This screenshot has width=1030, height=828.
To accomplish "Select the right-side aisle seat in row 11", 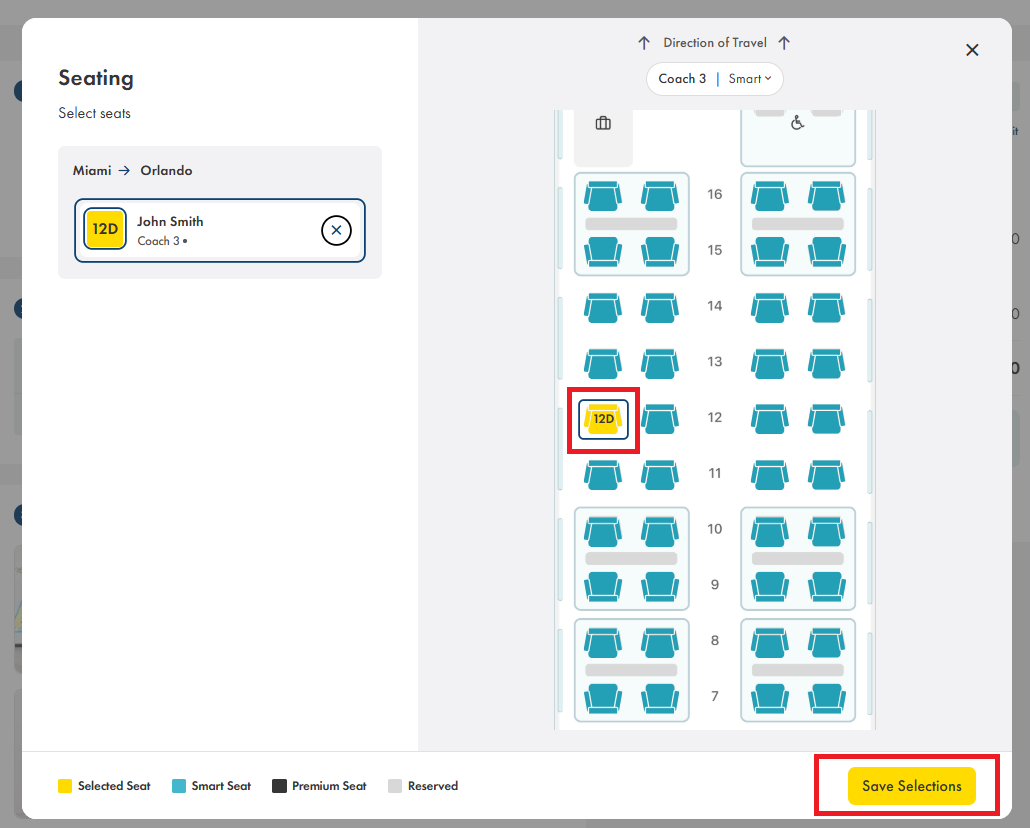I will click(x=770, y=475).
